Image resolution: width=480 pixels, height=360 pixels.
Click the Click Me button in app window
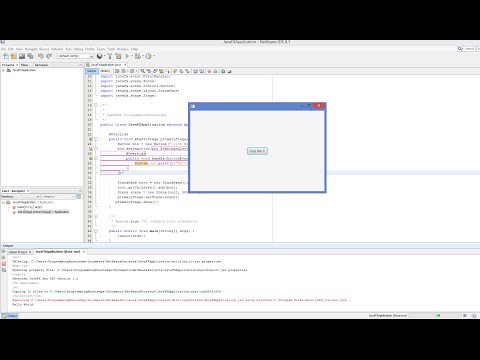tap(257, 151)
